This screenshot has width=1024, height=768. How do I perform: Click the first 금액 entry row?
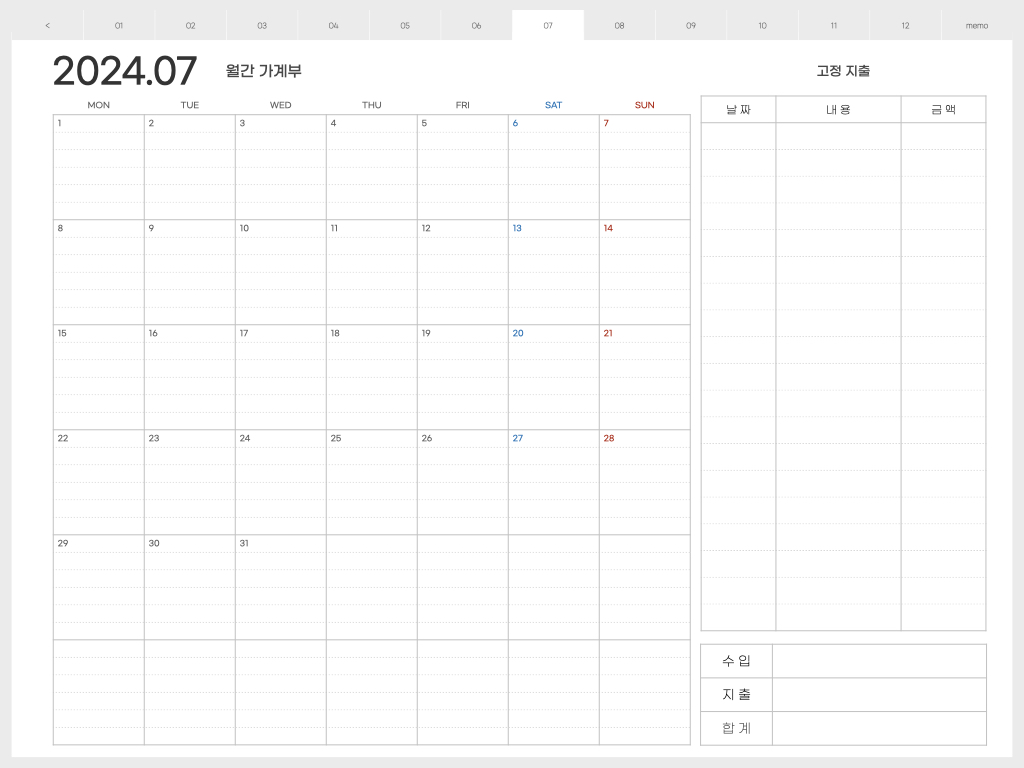[944, 136]
